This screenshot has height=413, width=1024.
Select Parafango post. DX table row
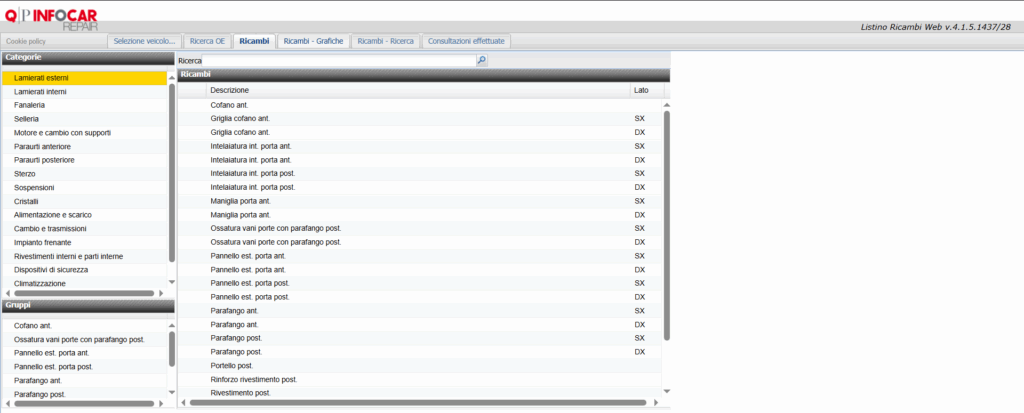(421, 352)
